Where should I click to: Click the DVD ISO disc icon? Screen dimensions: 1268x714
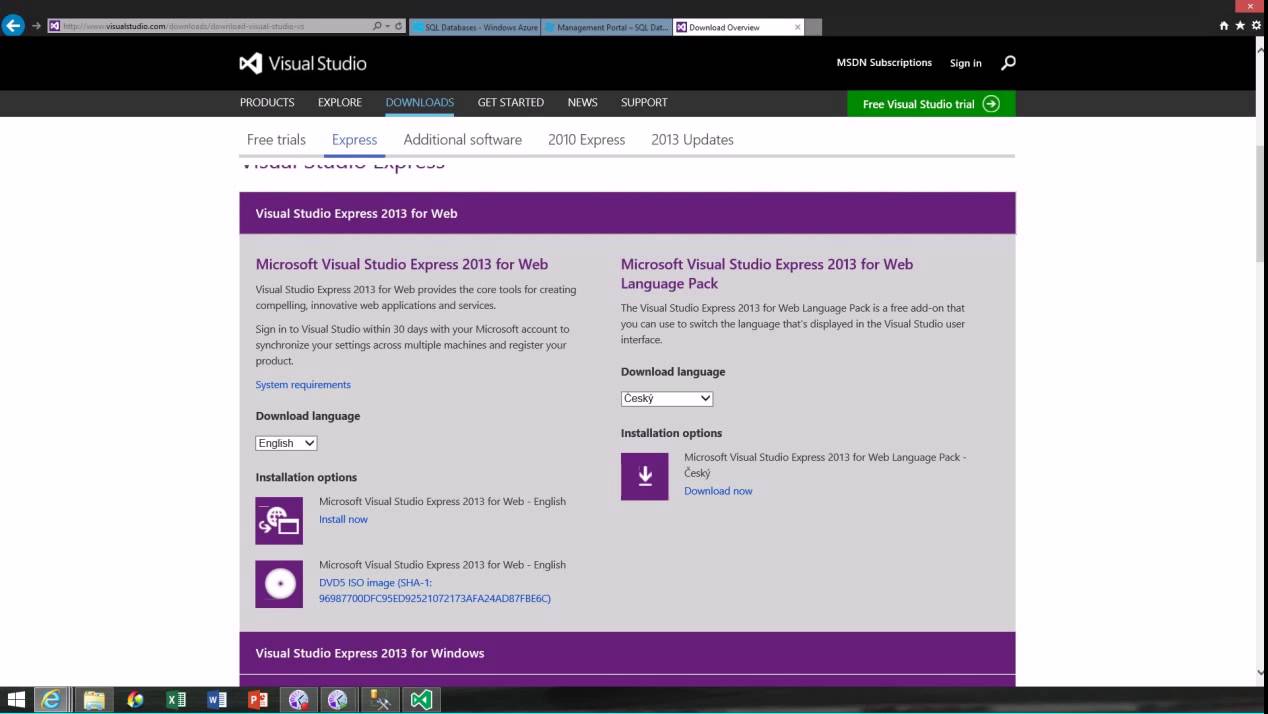pyautogui.click(x=279, y=584)
